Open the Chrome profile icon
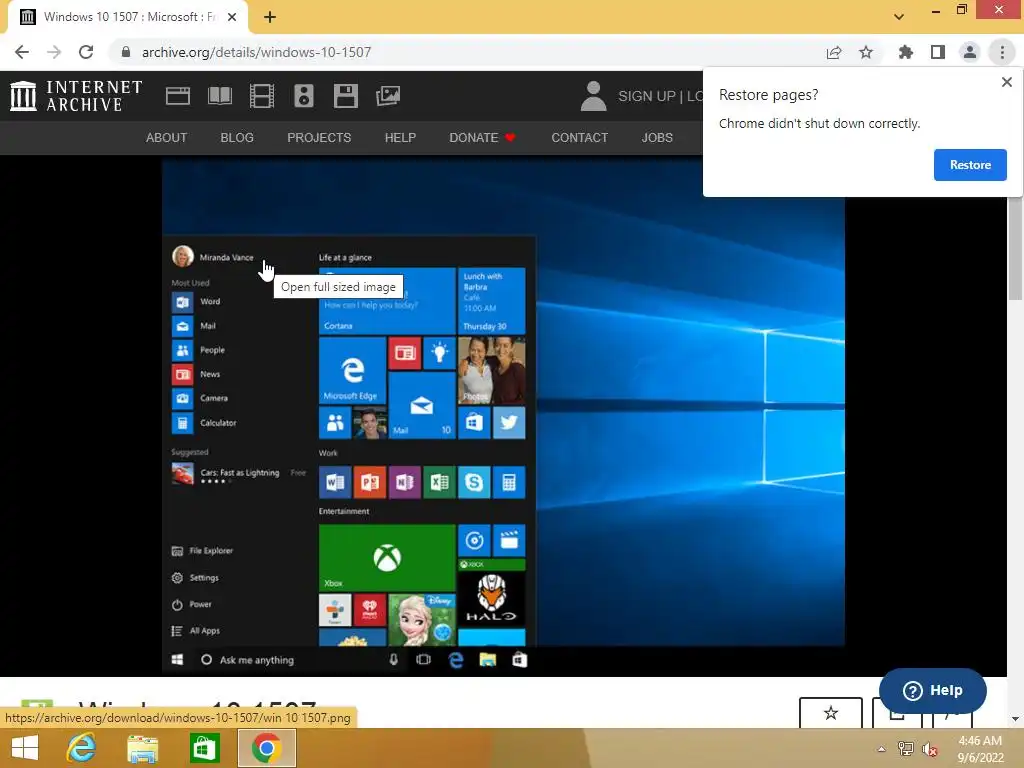Image resolution: width=1024 pixels, height=768 pixels. (x=970, y=52)
